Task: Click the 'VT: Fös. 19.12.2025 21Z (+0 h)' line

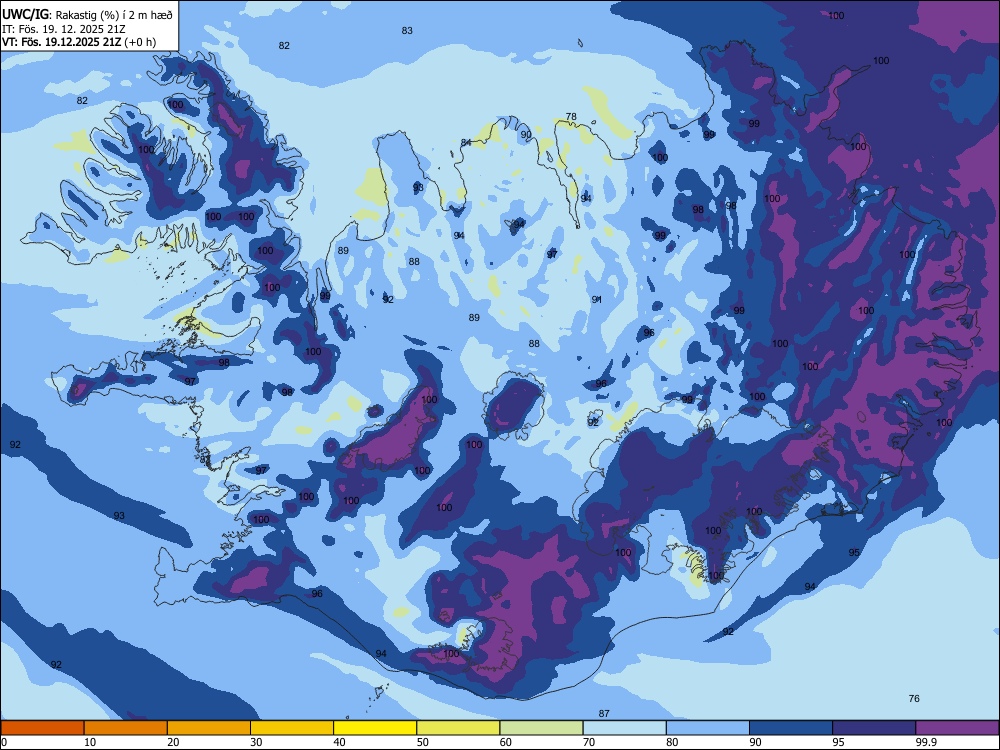Action: (79, 42)
